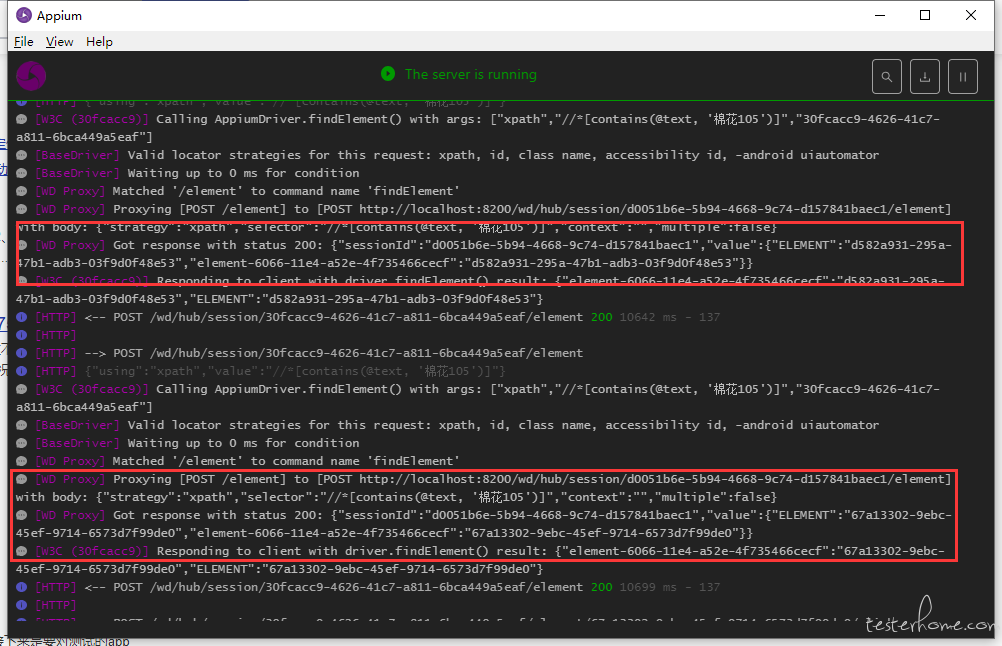Click the "Responding to client" line with 67a13302

(480, 560)
